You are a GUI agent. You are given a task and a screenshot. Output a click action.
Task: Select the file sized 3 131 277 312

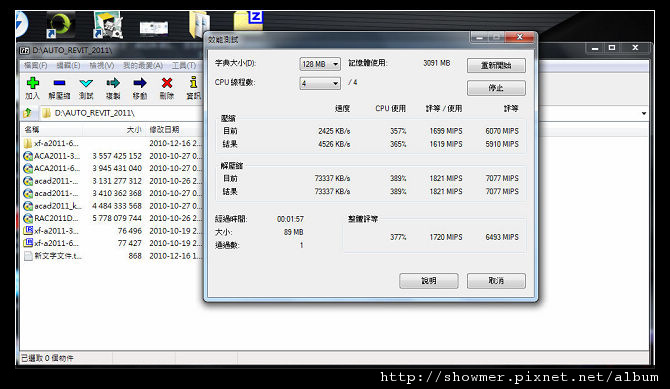click(x=117, y=181)
